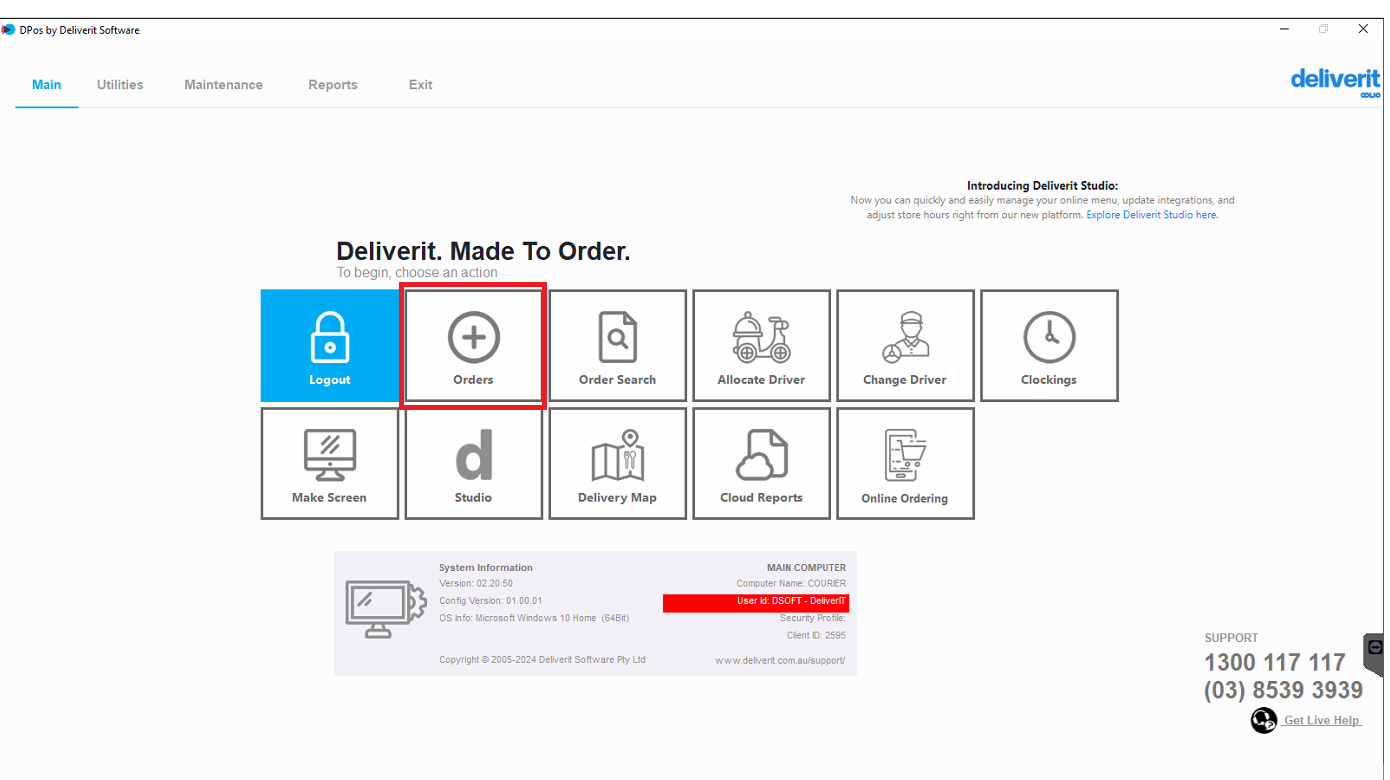
Task: Click the live help headset icon
Action: point(1264,720)
